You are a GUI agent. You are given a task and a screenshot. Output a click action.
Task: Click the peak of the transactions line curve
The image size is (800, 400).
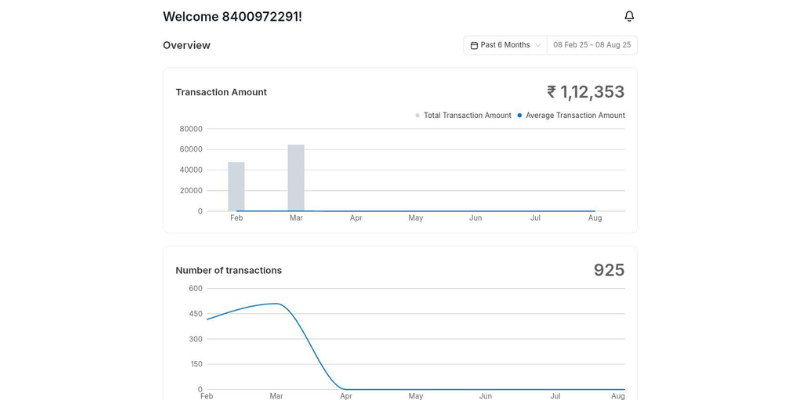click(274, 304)
